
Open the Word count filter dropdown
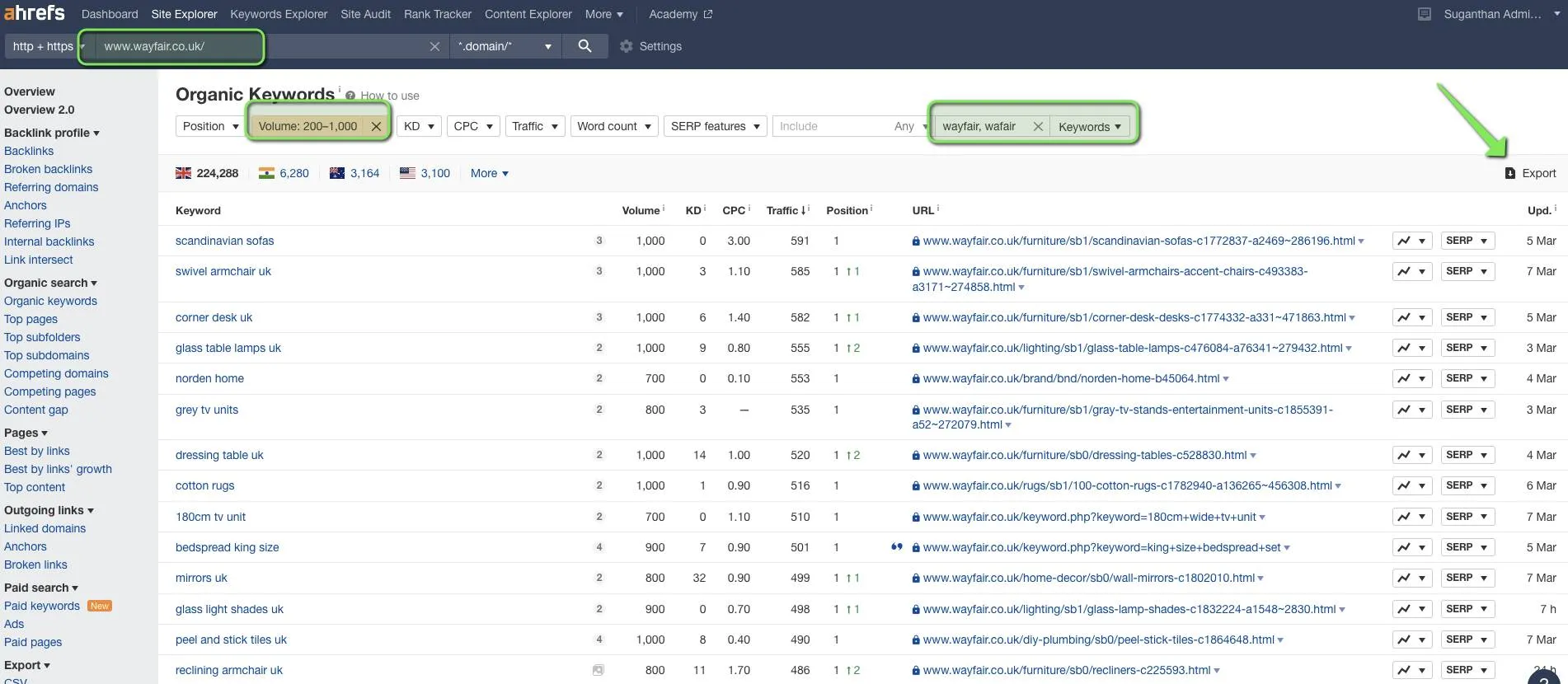614,126
